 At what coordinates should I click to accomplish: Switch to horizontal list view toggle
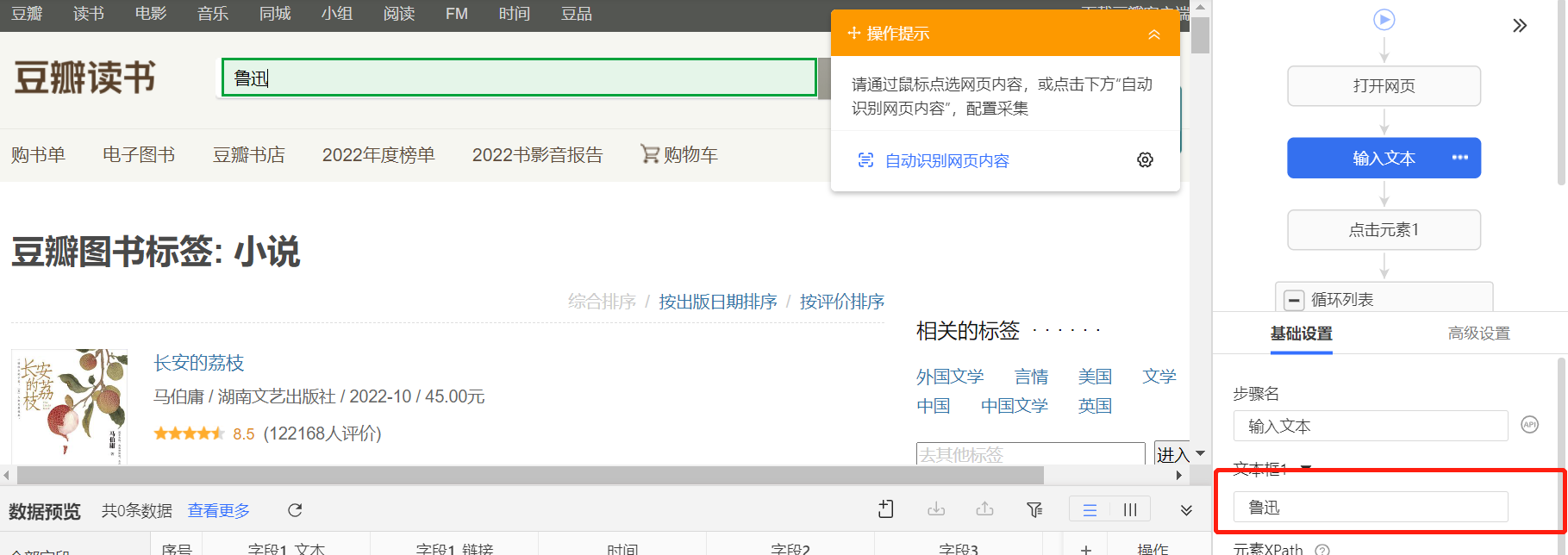[1090, 510]
